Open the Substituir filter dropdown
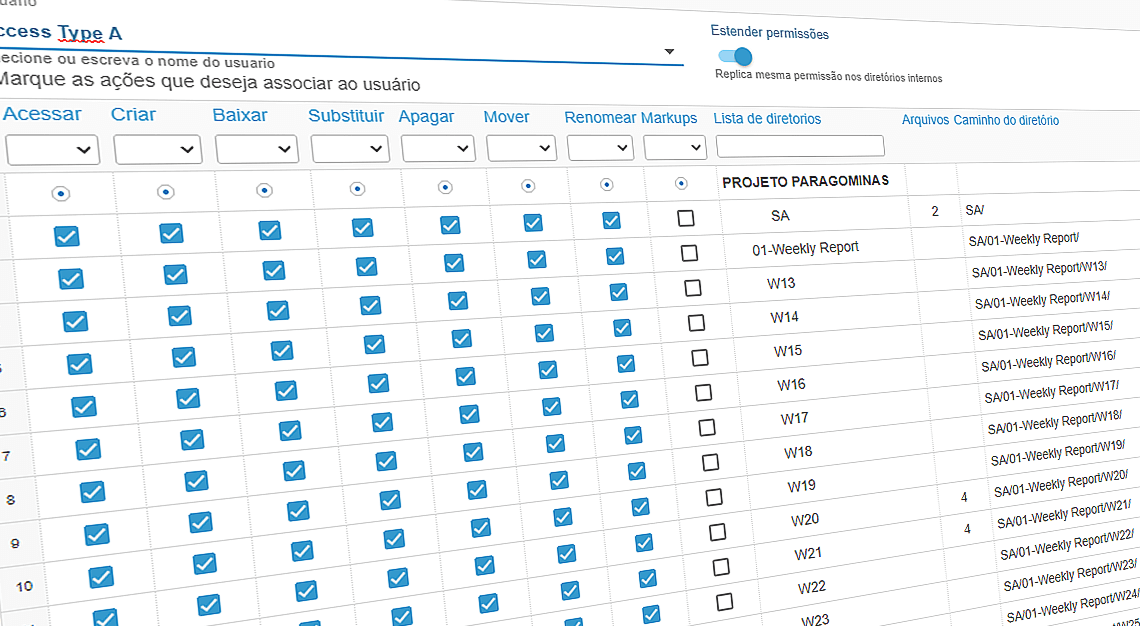Image resolution: width=1140 pixels, height=626 pixels. click(x=349, y=146)
